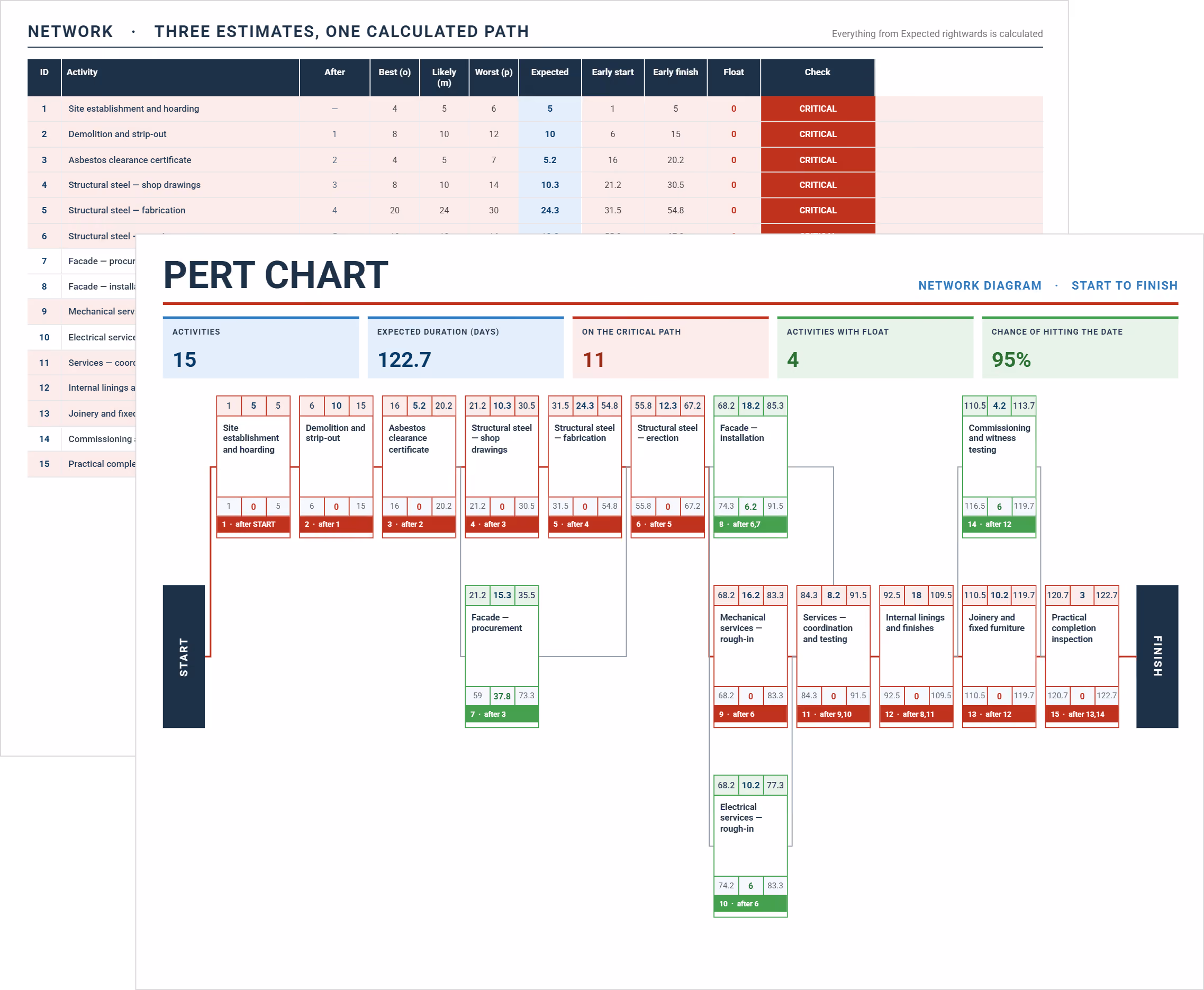Screen dimensions: 1204x990
Task: Select the On The Critical Path 11 card
Action: 671,347
